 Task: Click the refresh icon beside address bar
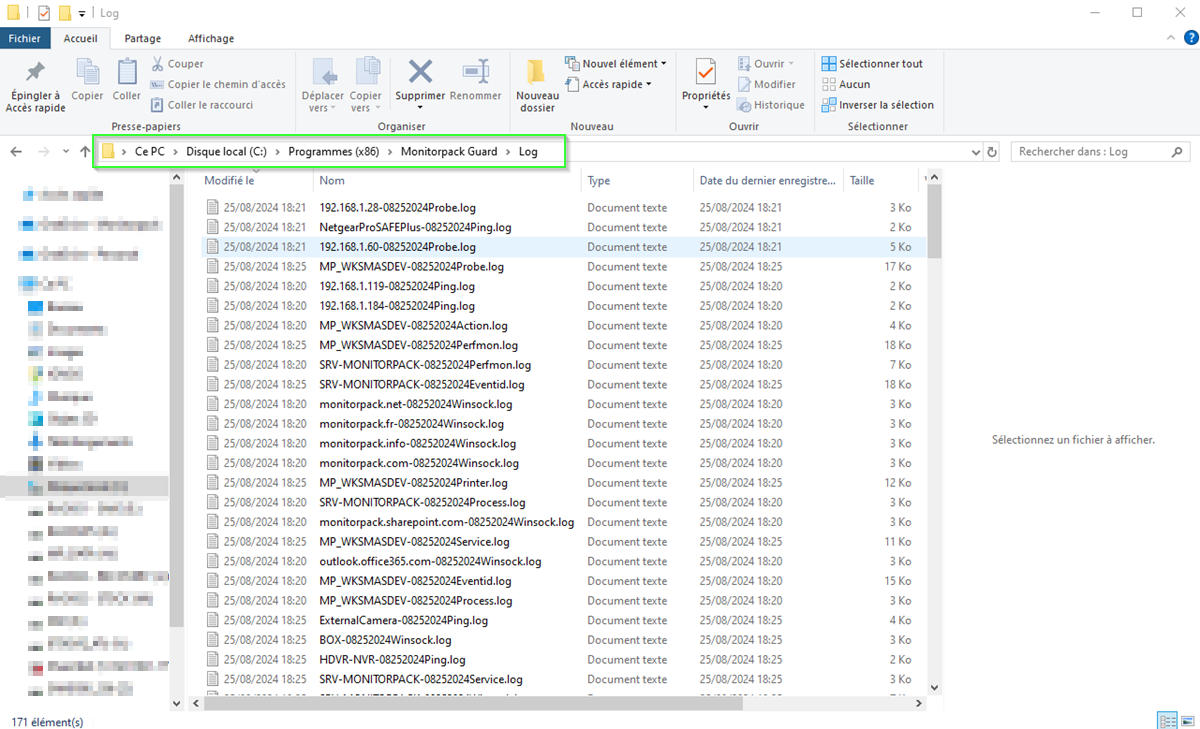point(992,152)
